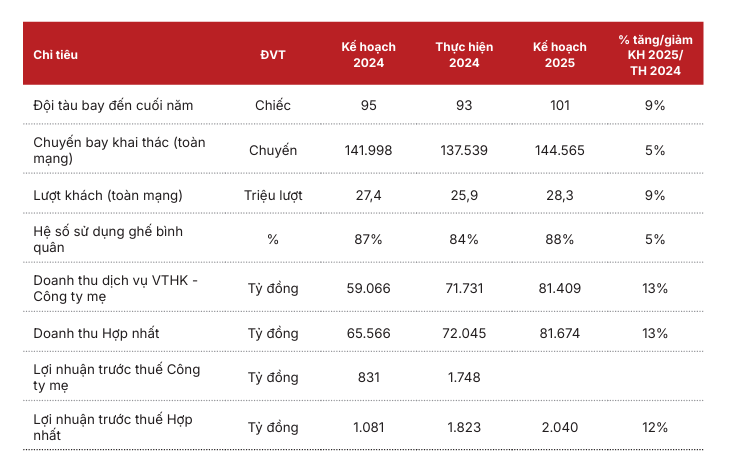Click "Lợi nhuận trước thuế Công ty mẹ" label

pyautogui.click(x=116, y=377)
